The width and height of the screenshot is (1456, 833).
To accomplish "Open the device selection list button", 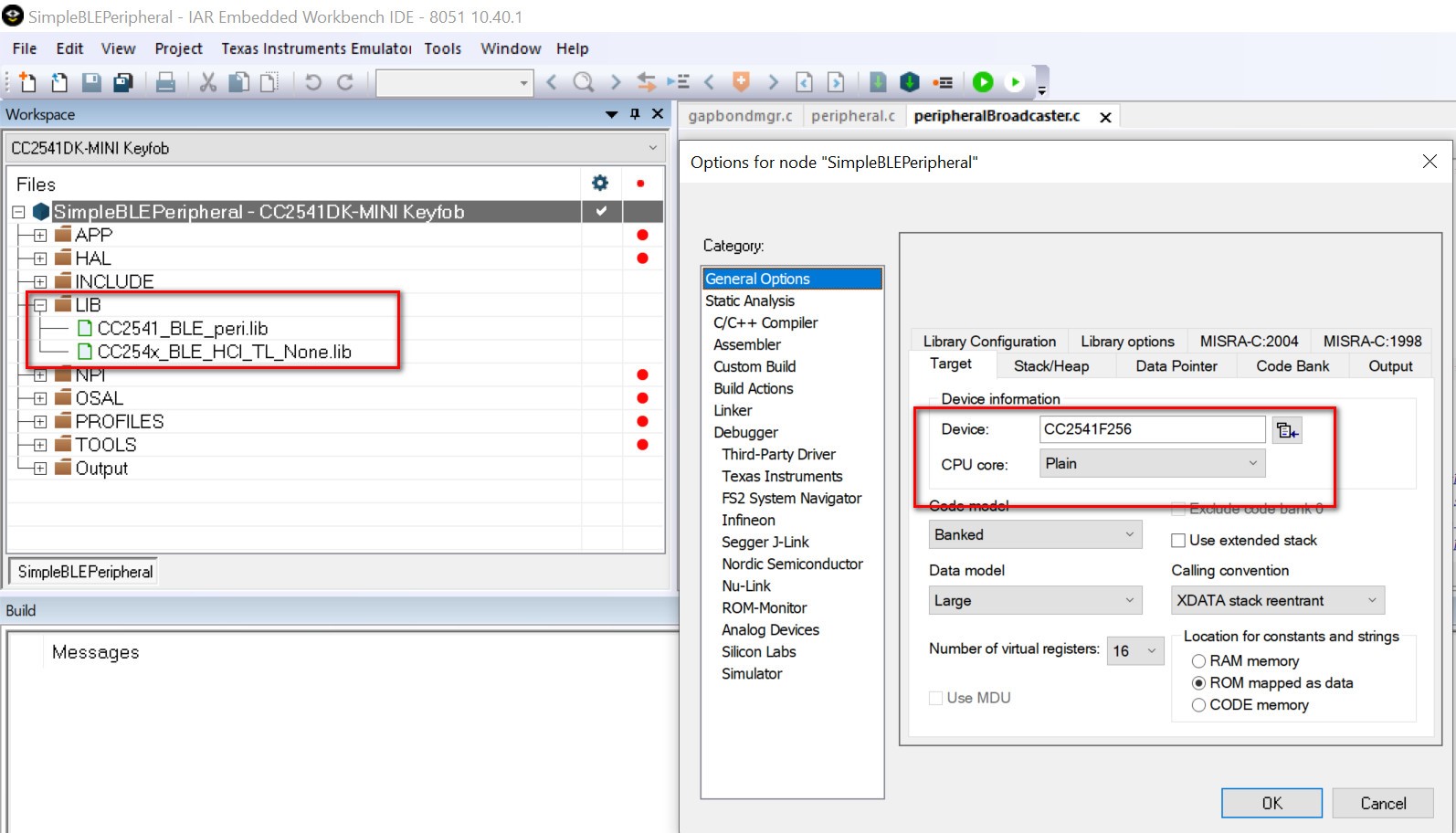I will (1287, 430).
